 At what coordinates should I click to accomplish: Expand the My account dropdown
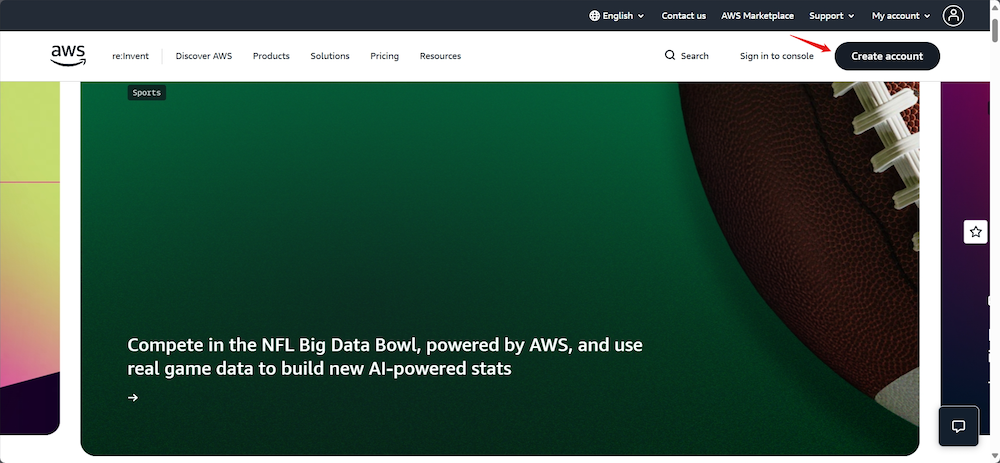[901, 15]
